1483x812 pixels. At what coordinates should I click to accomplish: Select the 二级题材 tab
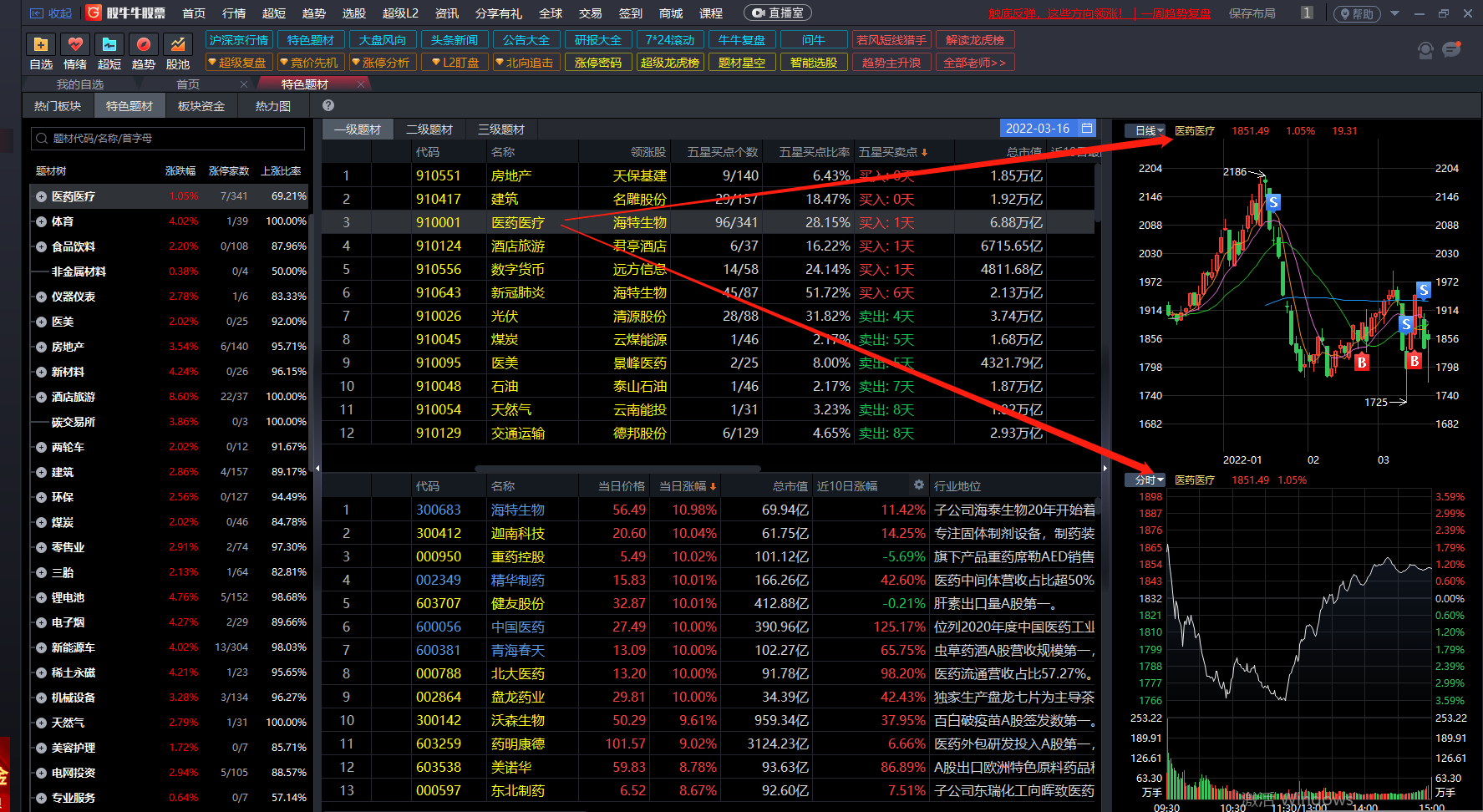coord(429,129)
